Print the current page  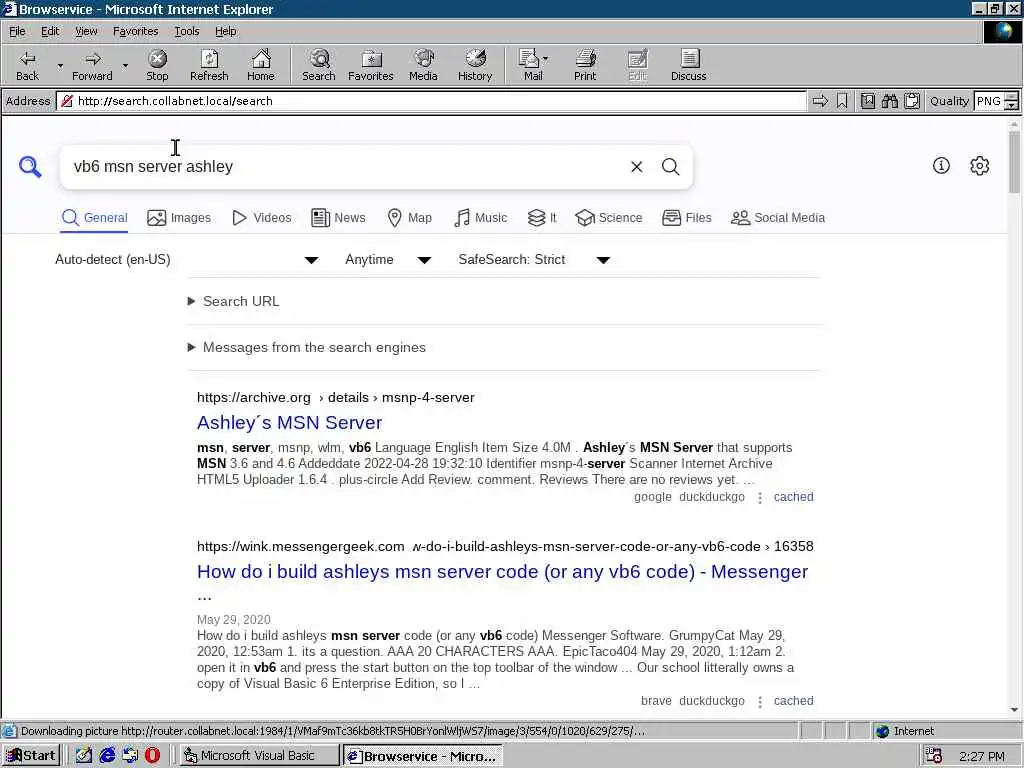click(585, 65)
